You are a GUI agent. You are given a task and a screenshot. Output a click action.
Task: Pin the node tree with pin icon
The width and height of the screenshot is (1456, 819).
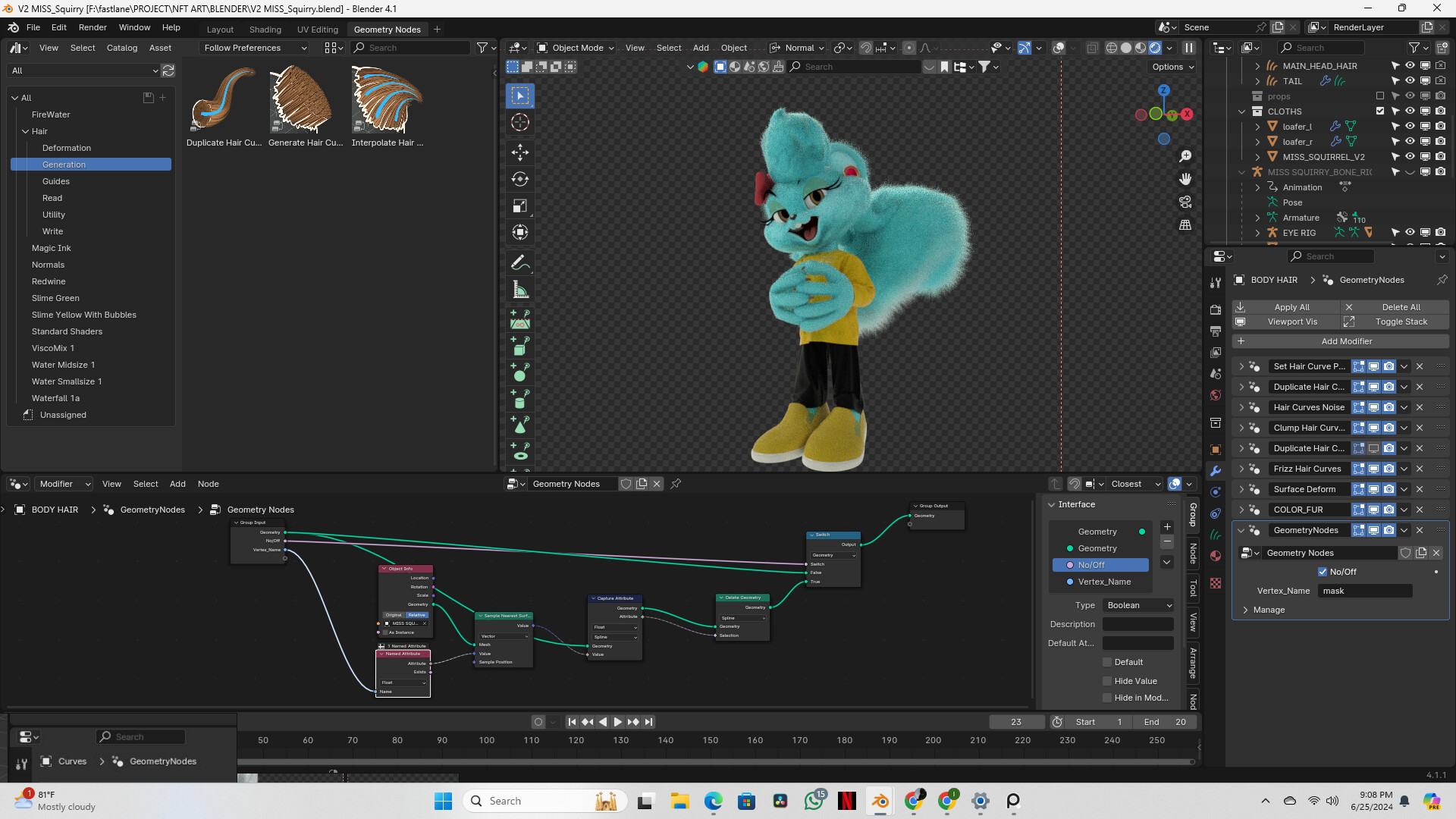click(x=676, y=484)
